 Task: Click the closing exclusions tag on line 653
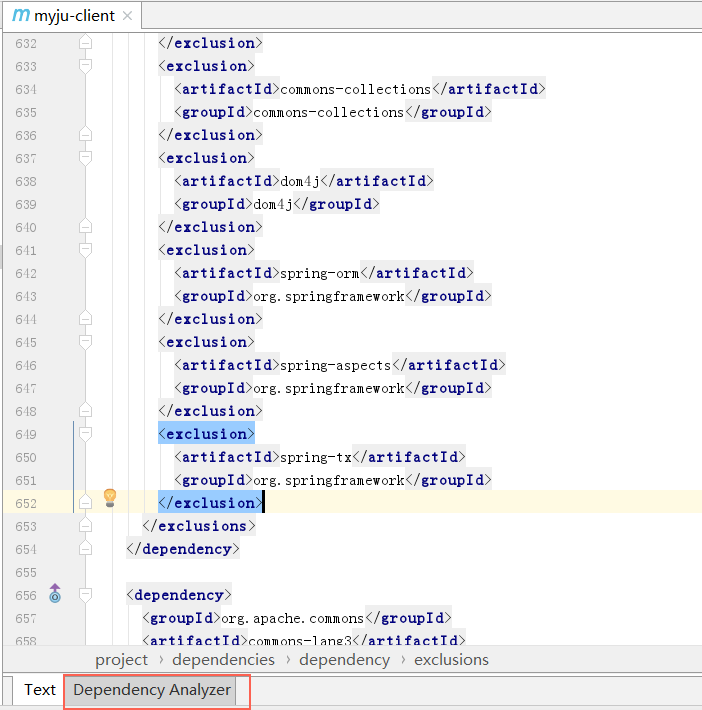pyautogui.click(x=199, y=526)
